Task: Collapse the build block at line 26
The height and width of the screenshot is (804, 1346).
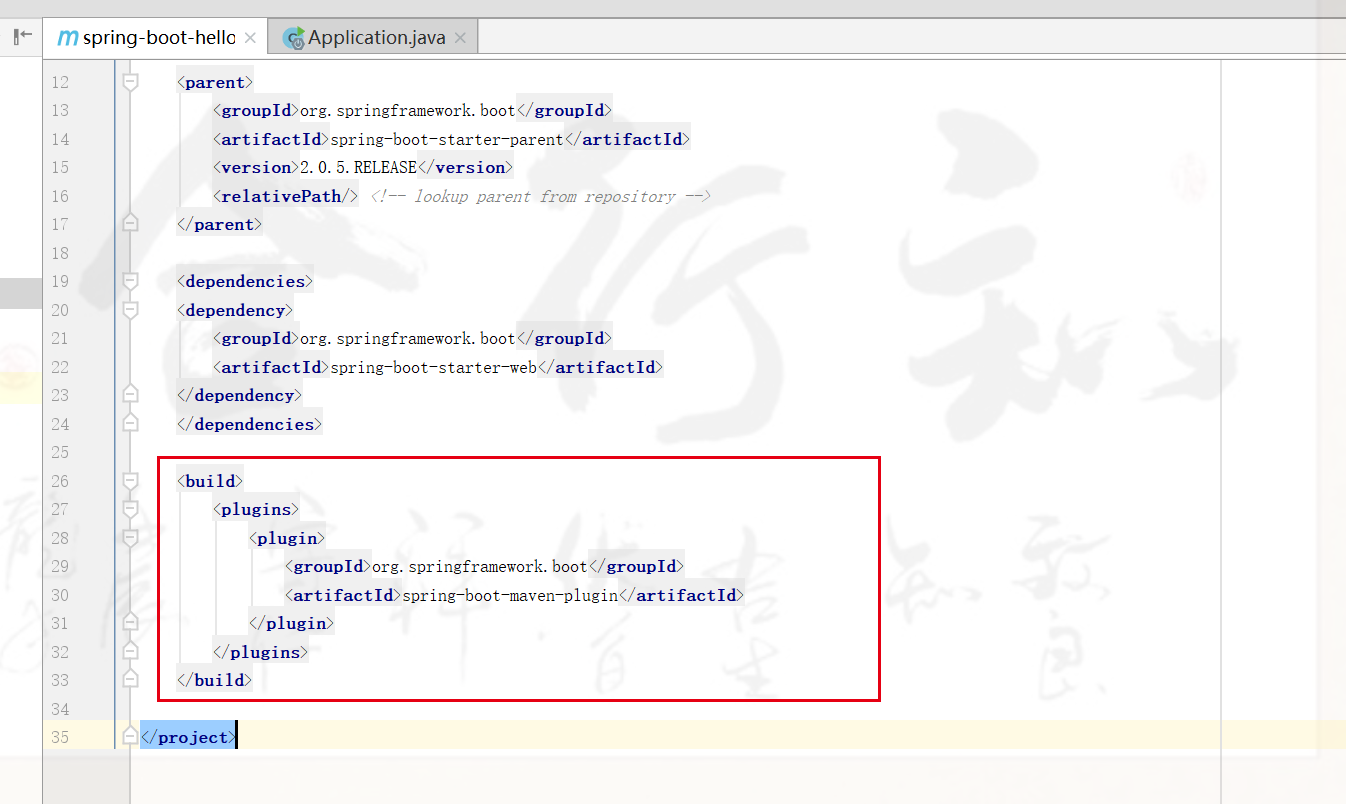Action: coord(130,481)
